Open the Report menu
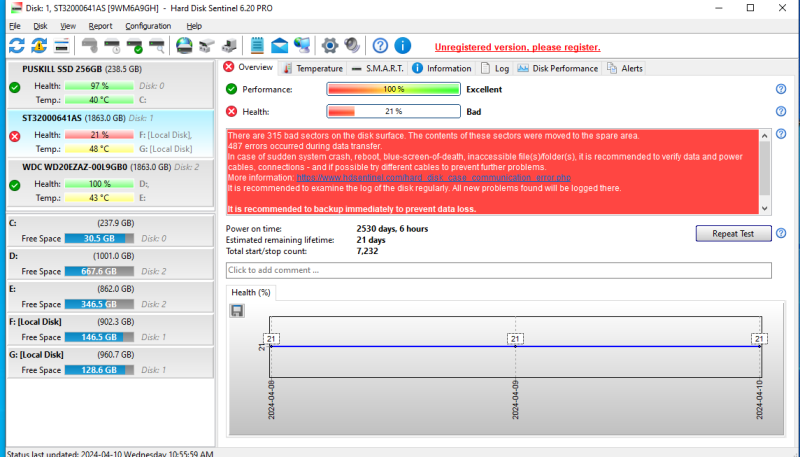Image resolution: width=800 pixels, height=457 pixels. (x=100, y=26)
